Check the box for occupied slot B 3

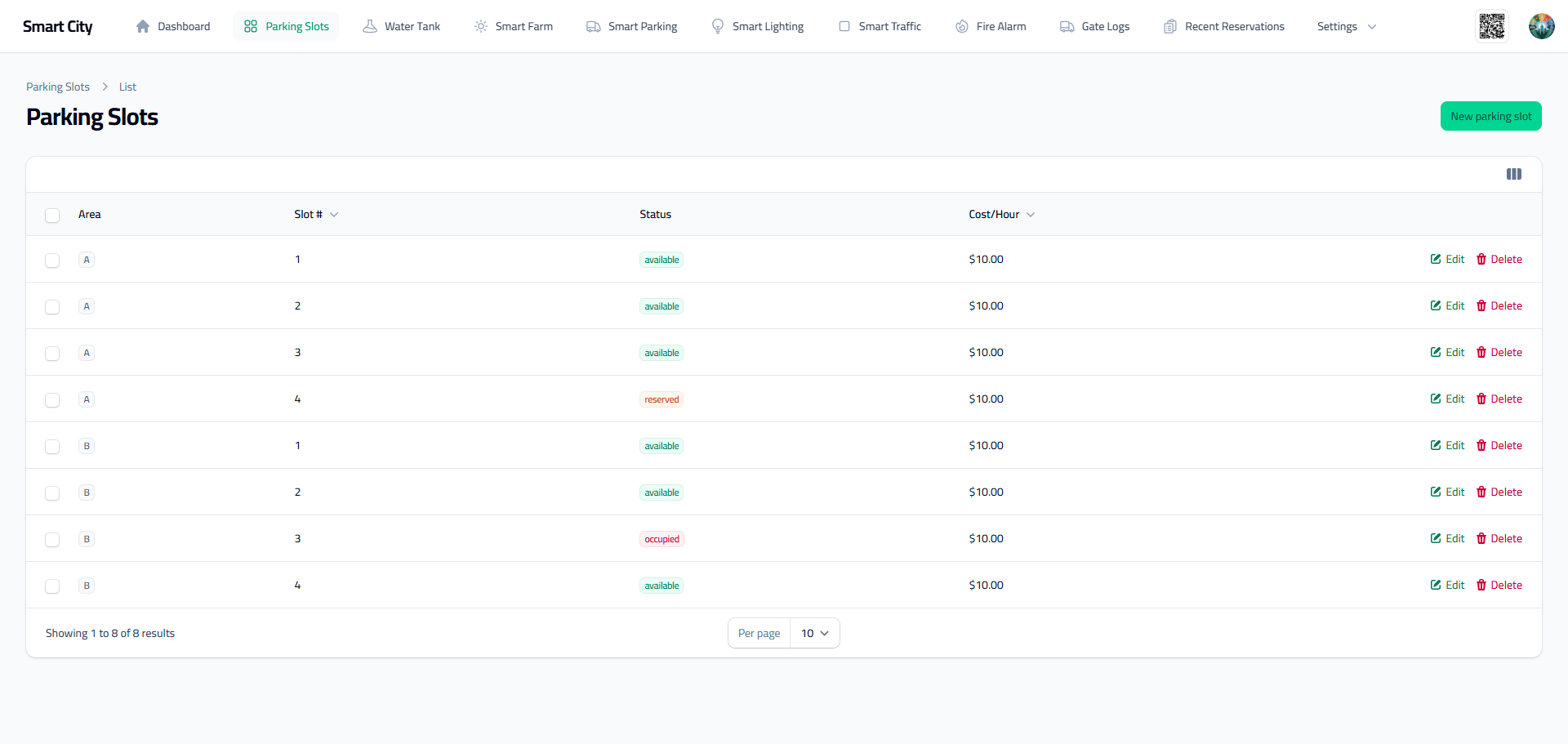(x=52, y=539)
